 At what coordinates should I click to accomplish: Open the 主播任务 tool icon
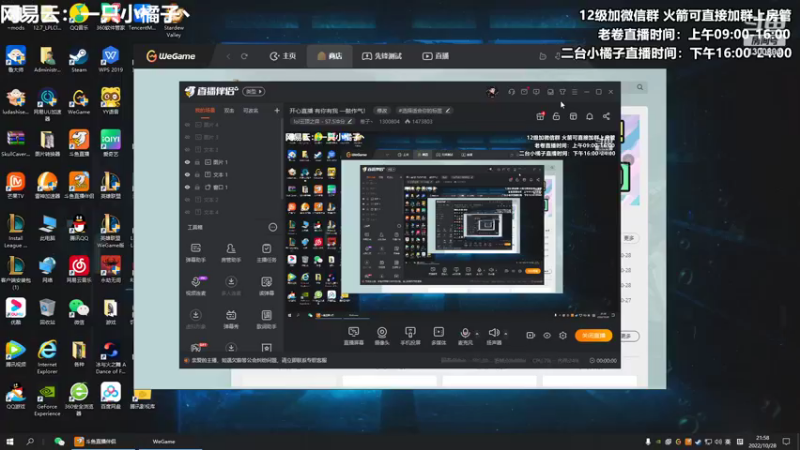pyautogui.click(x=266, y=253)
